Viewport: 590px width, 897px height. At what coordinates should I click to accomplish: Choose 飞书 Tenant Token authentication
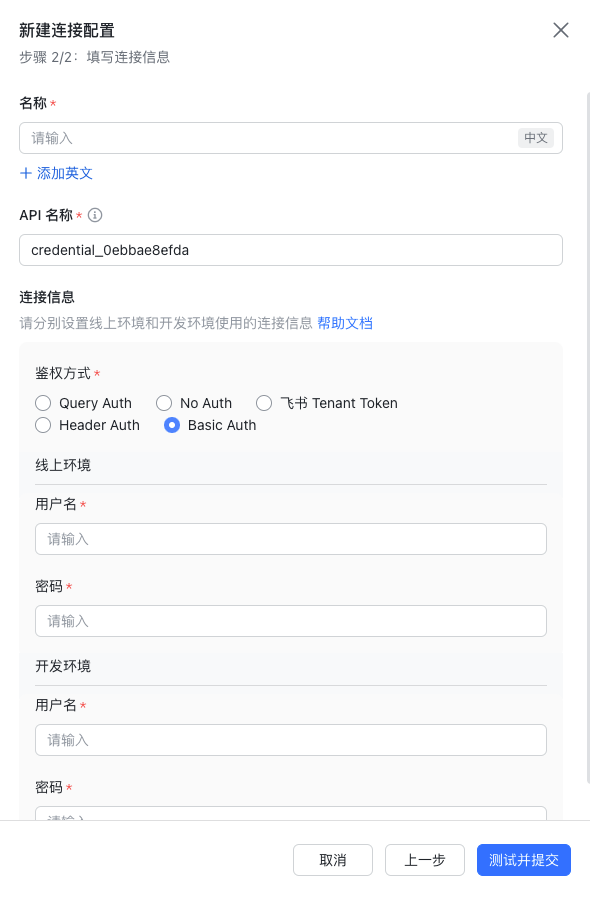click(264, 403)
